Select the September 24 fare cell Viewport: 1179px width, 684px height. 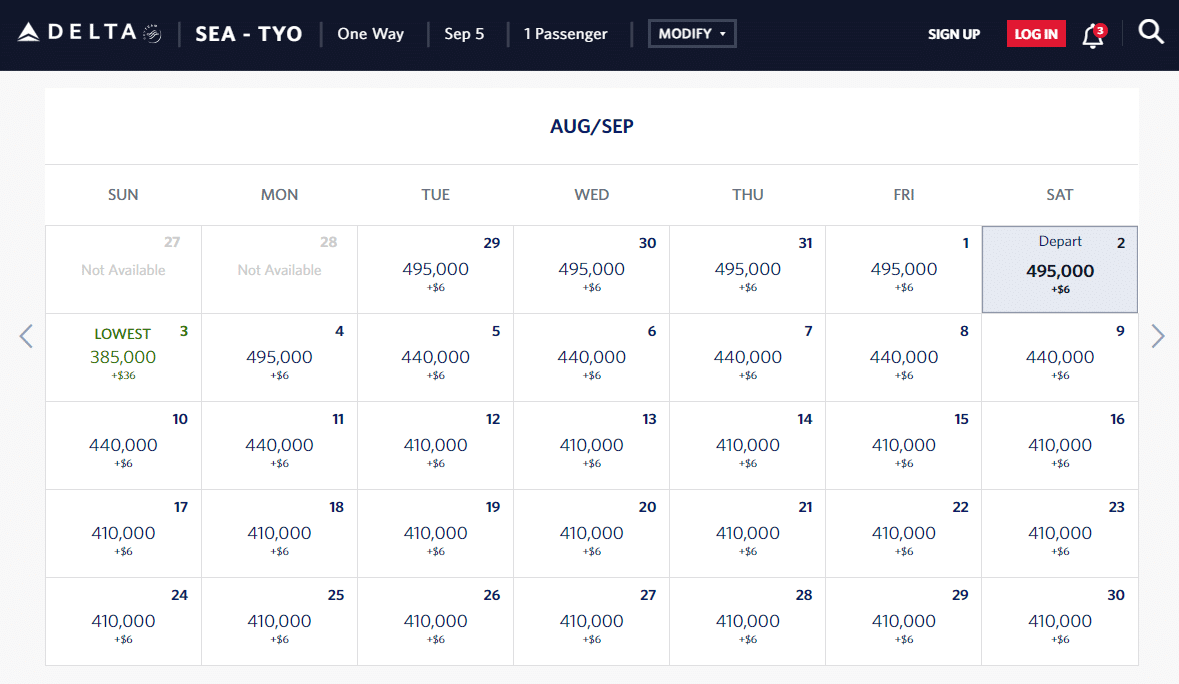[123, 621]
